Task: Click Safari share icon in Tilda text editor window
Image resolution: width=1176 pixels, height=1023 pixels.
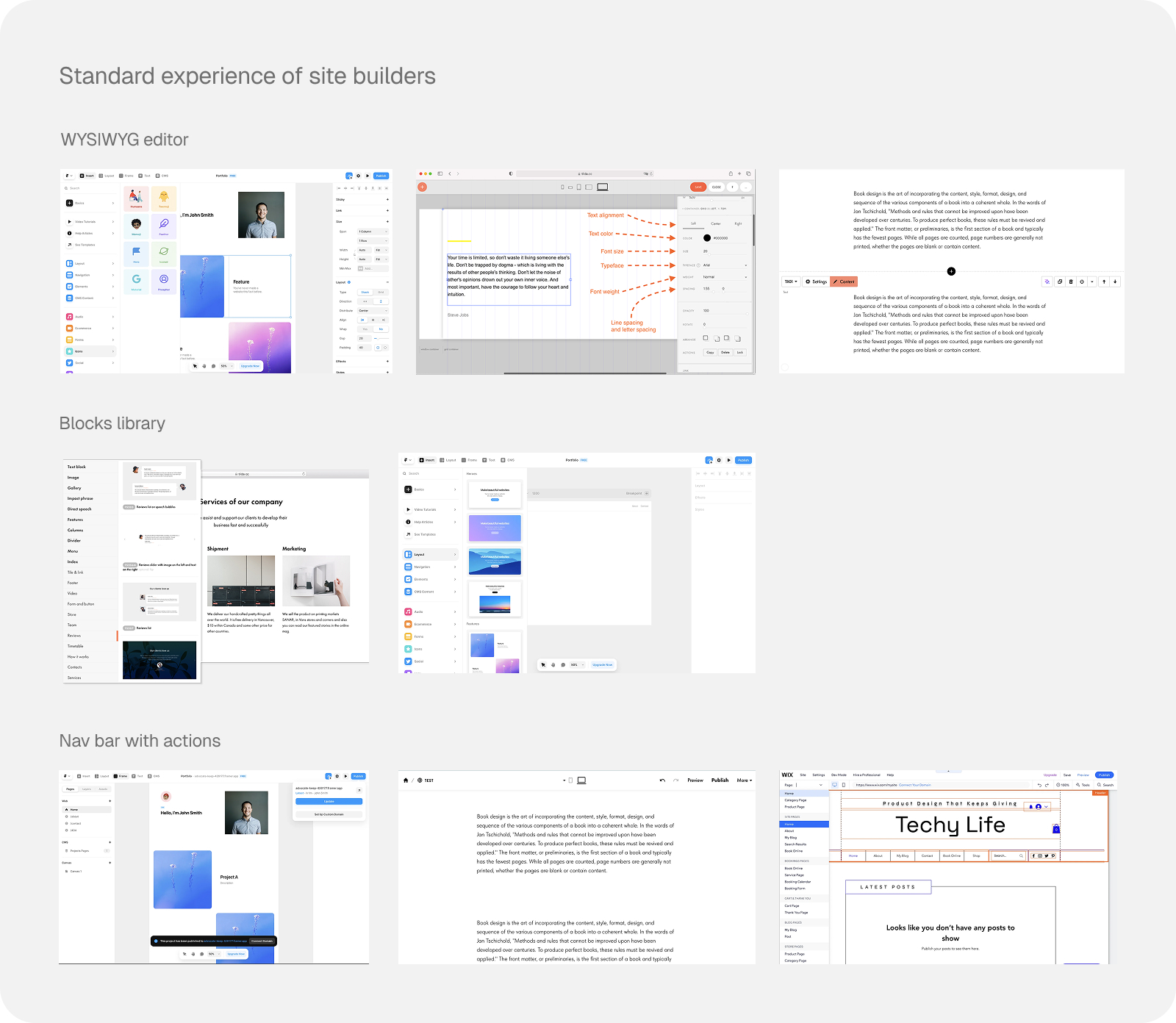Action: (x=731, y=174)
